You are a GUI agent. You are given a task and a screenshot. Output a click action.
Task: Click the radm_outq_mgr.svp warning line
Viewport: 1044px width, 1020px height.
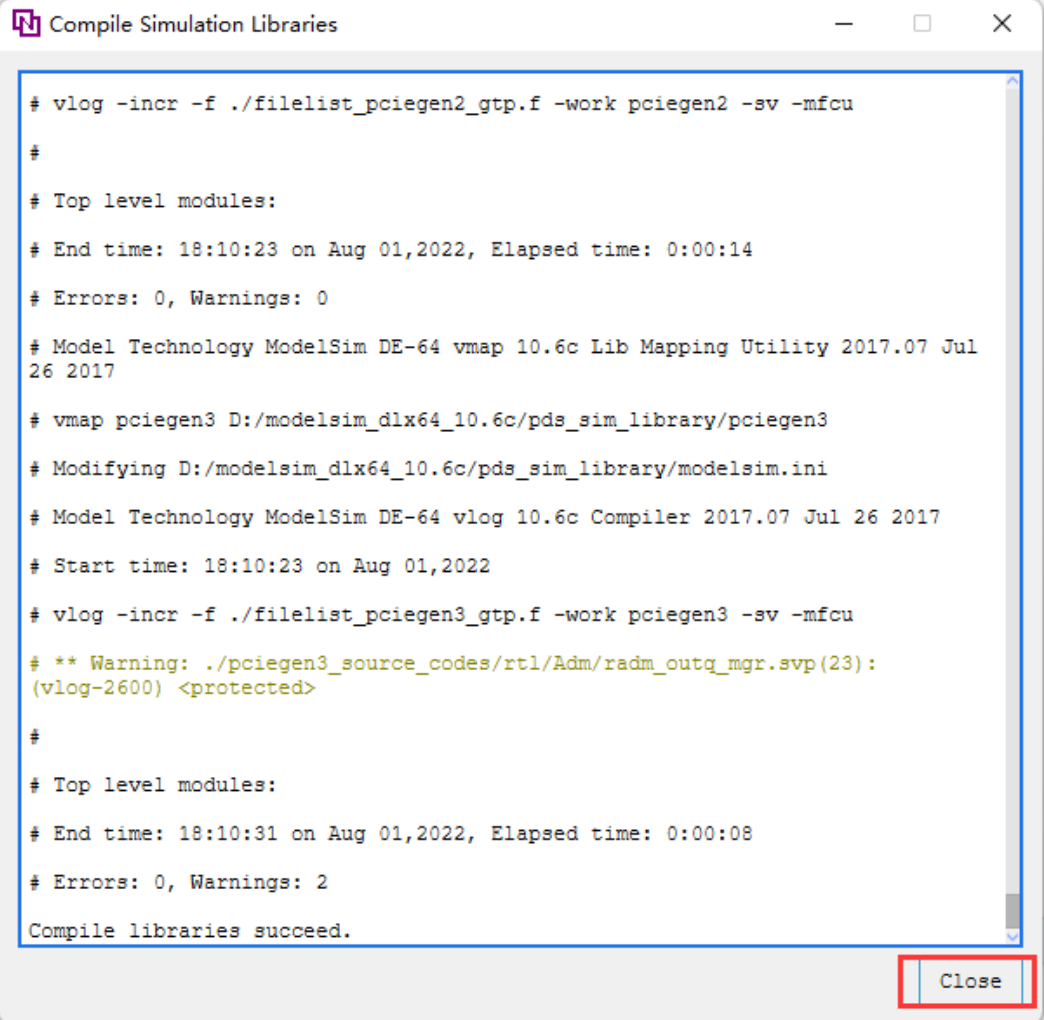point(453,675)
